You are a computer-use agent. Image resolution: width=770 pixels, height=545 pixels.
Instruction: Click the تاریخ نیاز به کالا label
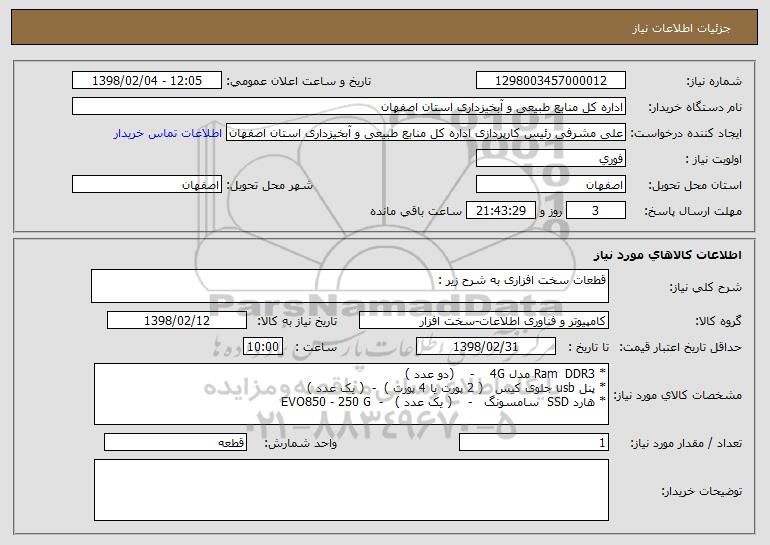coord(297,322)
